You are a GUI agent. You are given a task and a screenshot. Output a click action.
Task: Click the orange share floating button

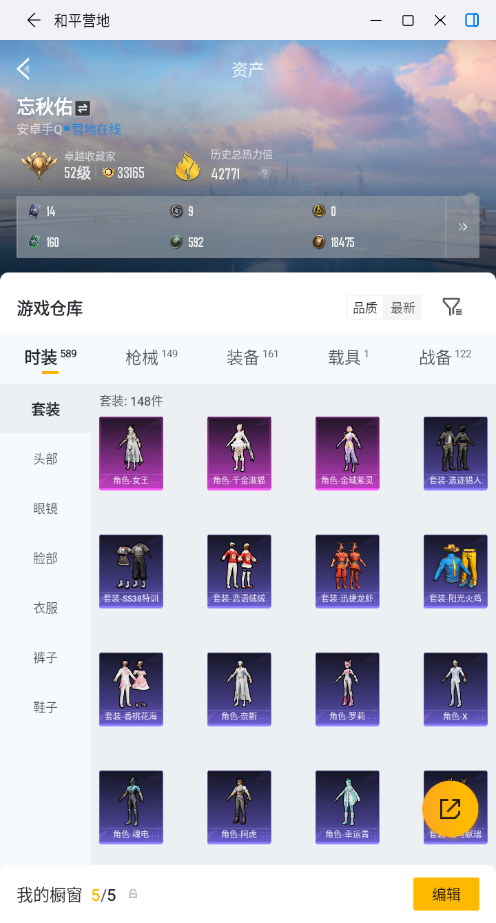(450, 808)
